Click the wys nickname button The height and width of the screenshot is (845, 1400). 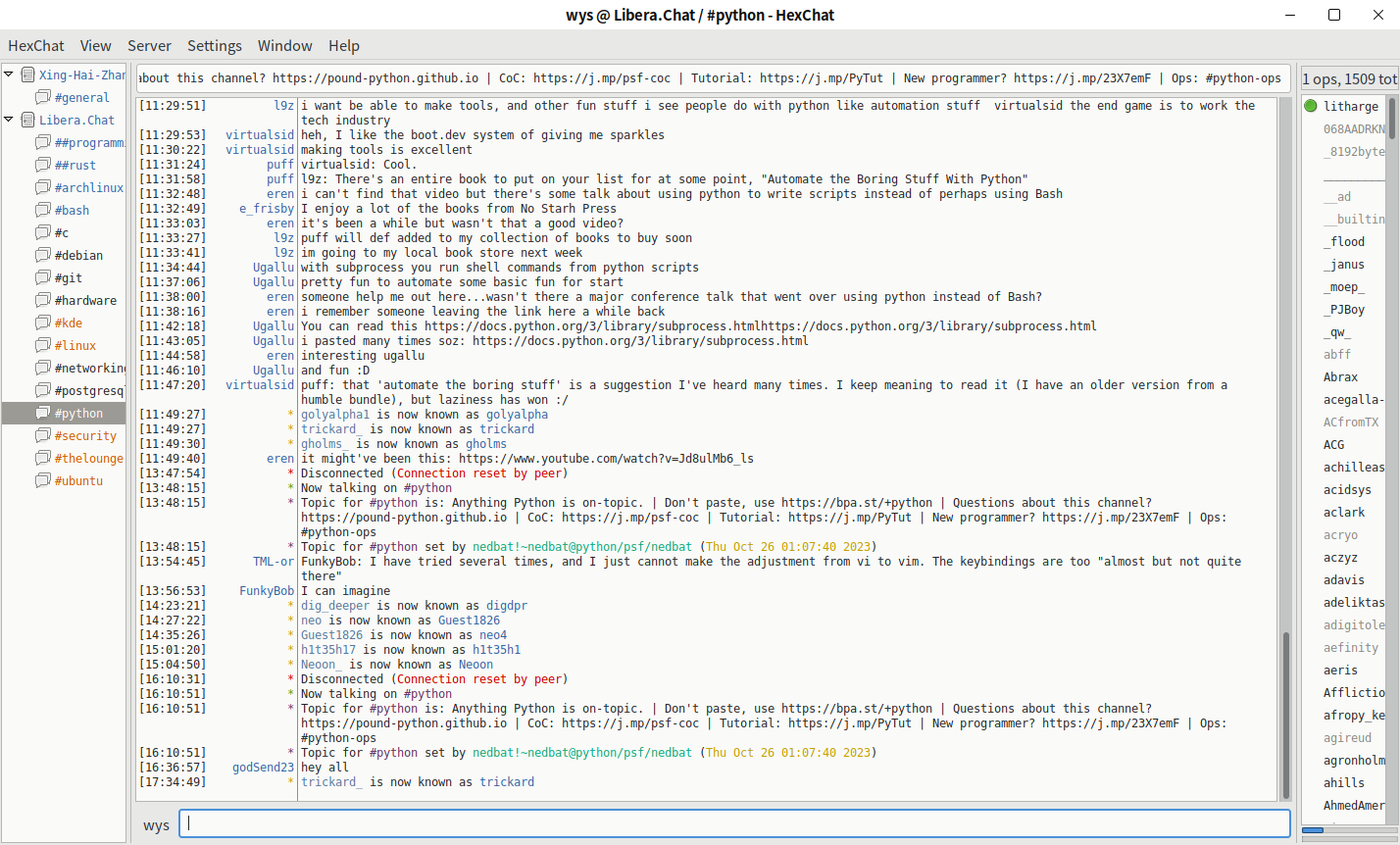pyautogui.click(x=156, y=825)
